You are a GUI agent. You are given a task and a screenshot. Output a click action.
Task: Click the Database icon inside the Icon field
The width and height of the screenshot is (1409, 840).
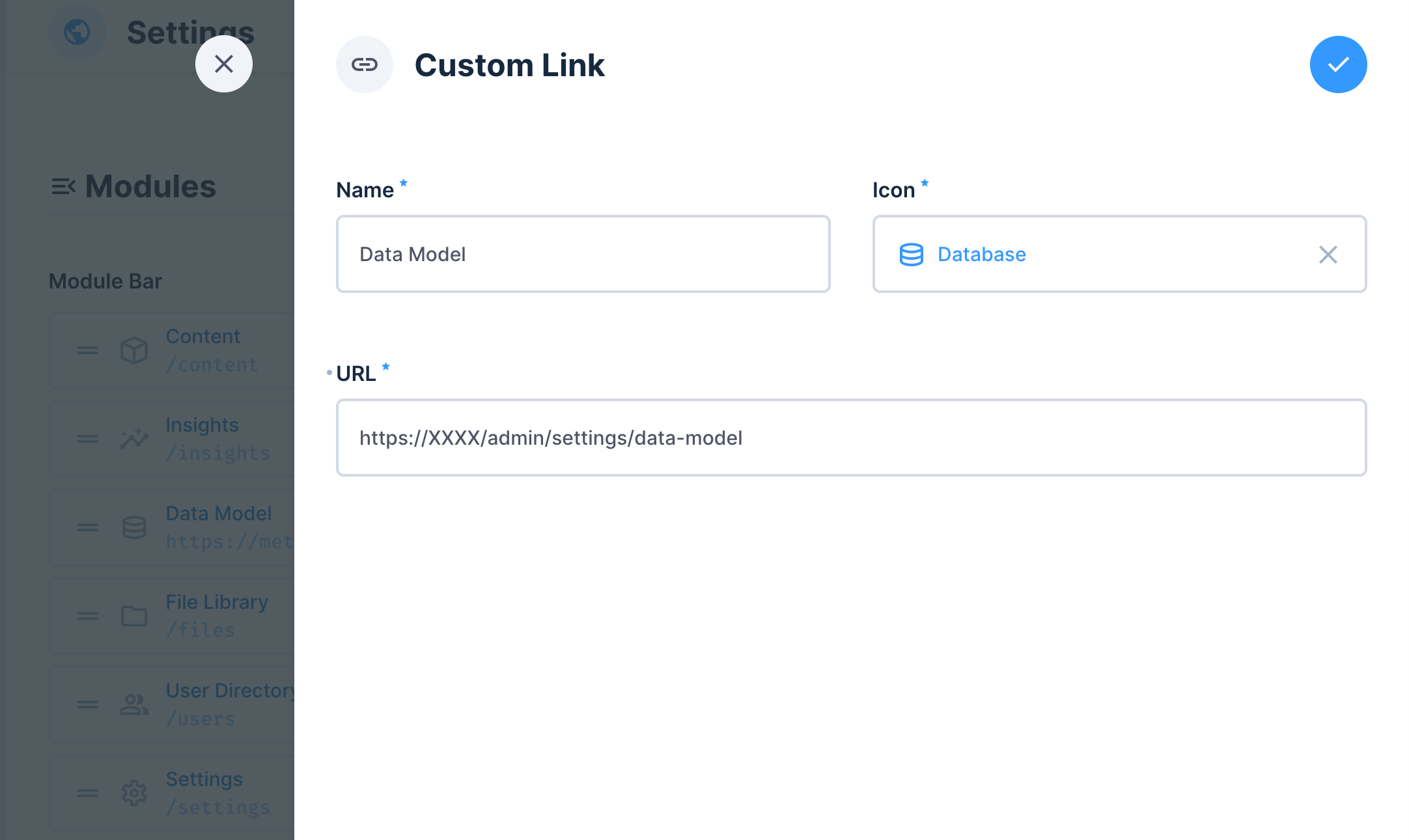[912, 255]
